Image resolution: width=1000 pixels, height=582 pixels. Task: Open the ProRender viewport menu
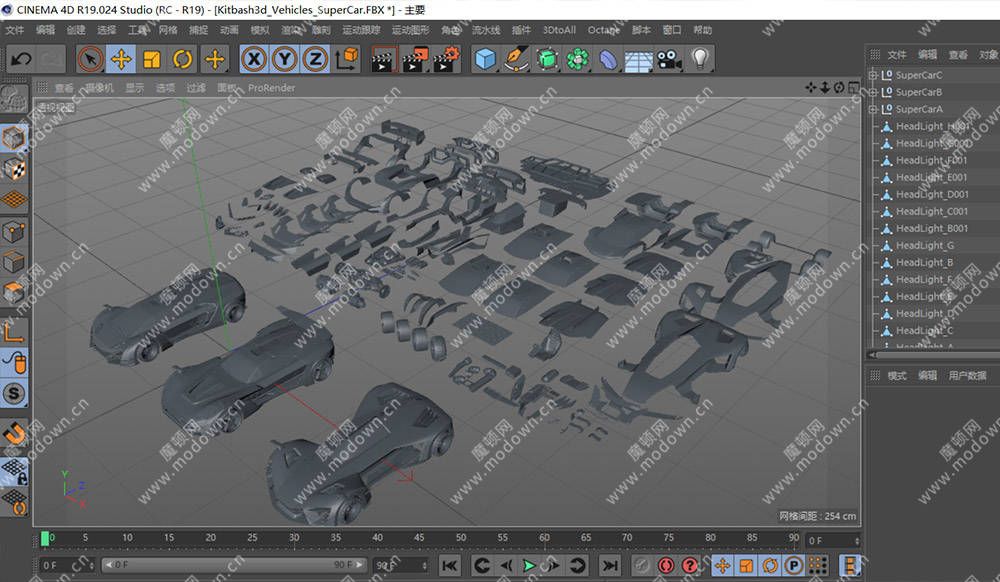[272, 88]
